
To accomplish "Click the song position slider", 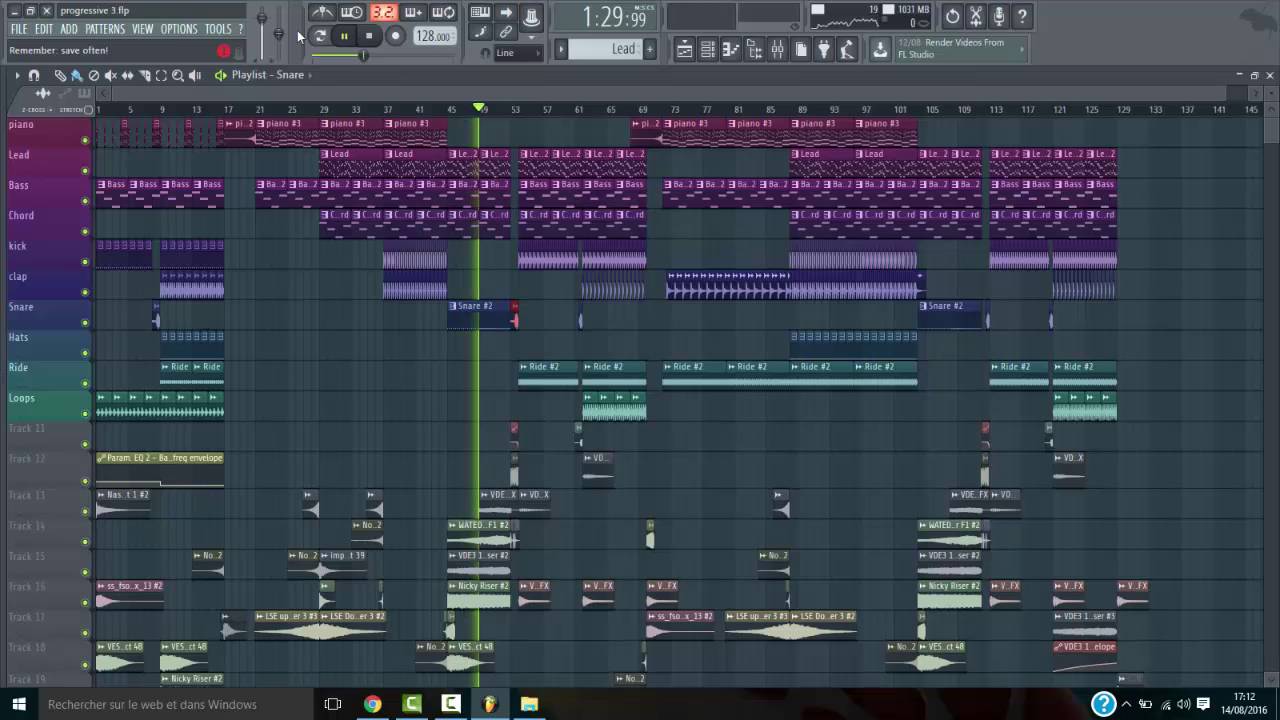I will coord(365,55).
